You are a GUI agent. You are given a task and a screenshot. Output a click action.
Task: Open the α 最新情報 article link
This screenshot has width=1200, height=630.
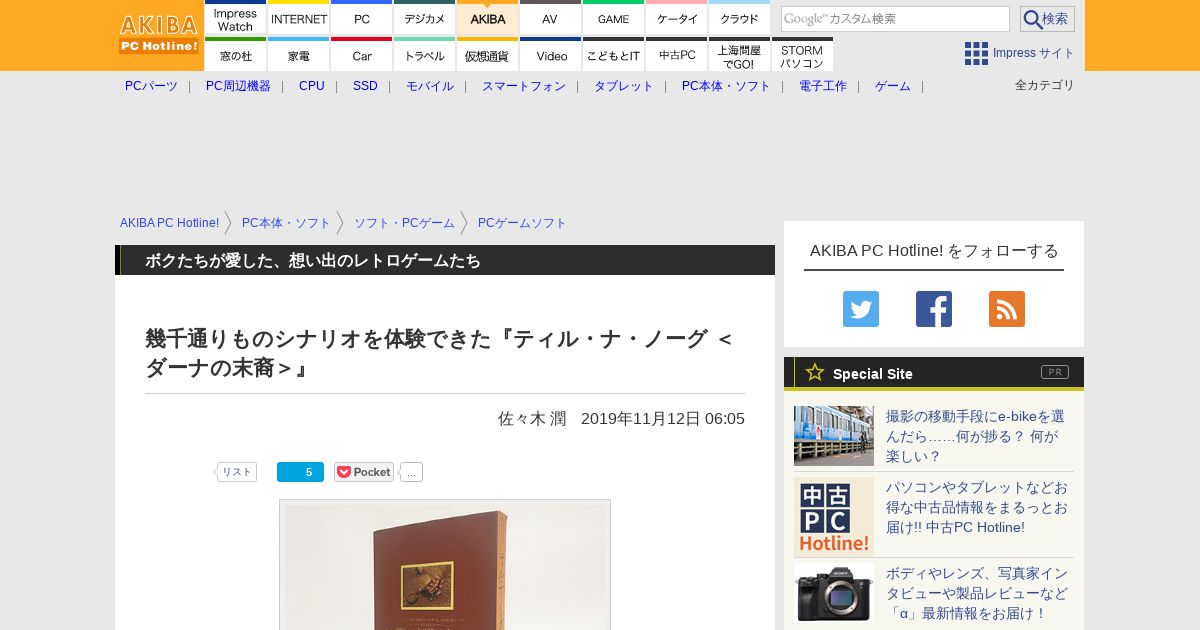tap(977, 593)
